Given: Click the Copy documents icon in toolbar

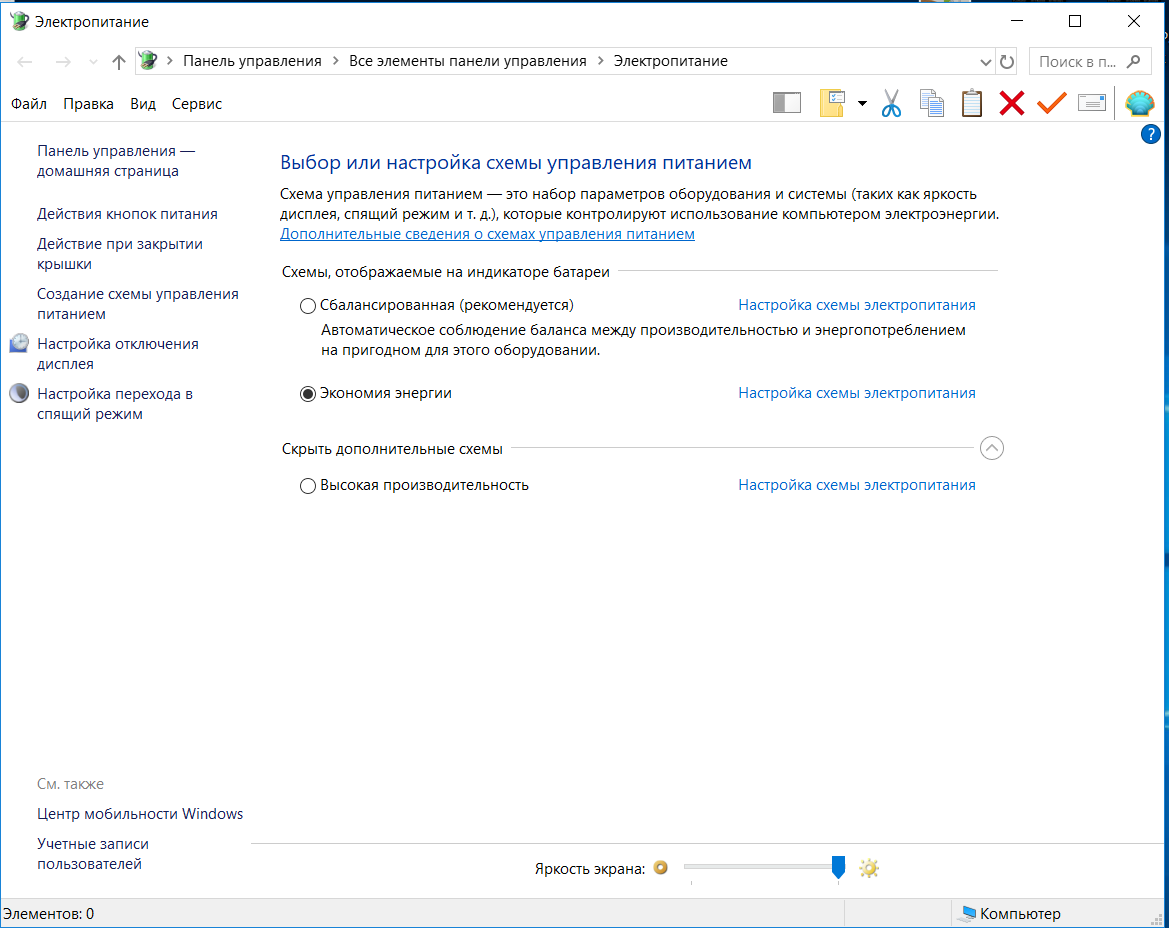Looking at the screenshot, I should [932, 103].
